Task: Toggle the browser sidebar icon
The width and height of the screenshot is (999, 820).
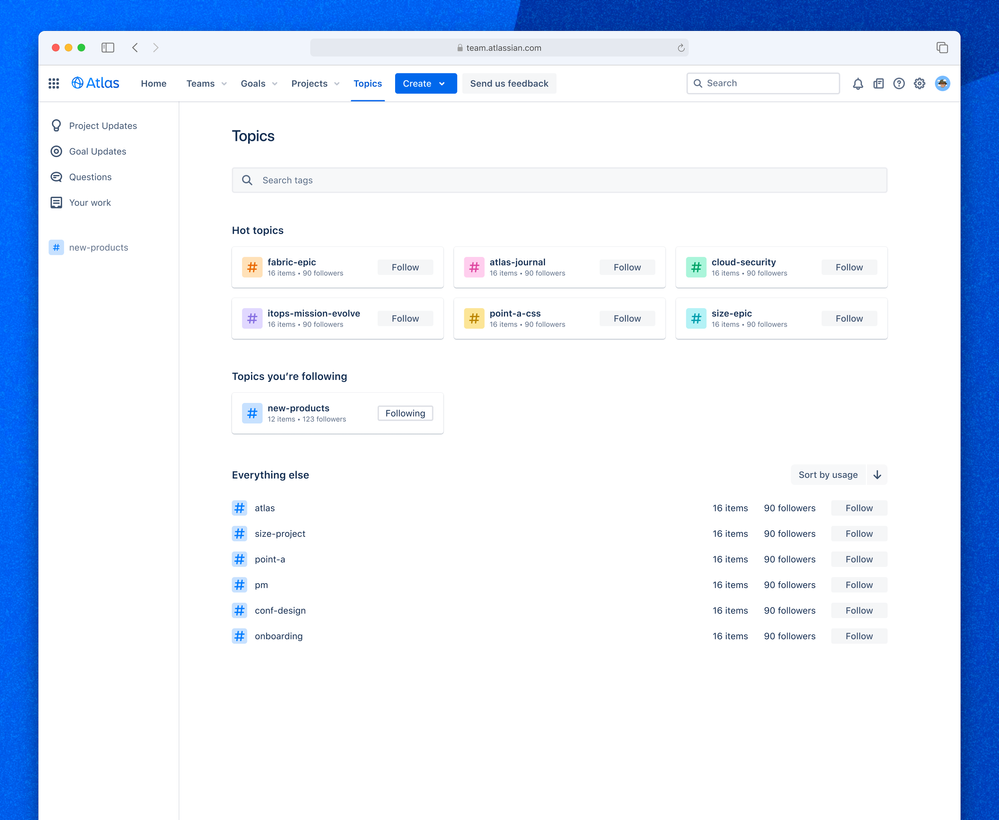Action: [108, 48]
